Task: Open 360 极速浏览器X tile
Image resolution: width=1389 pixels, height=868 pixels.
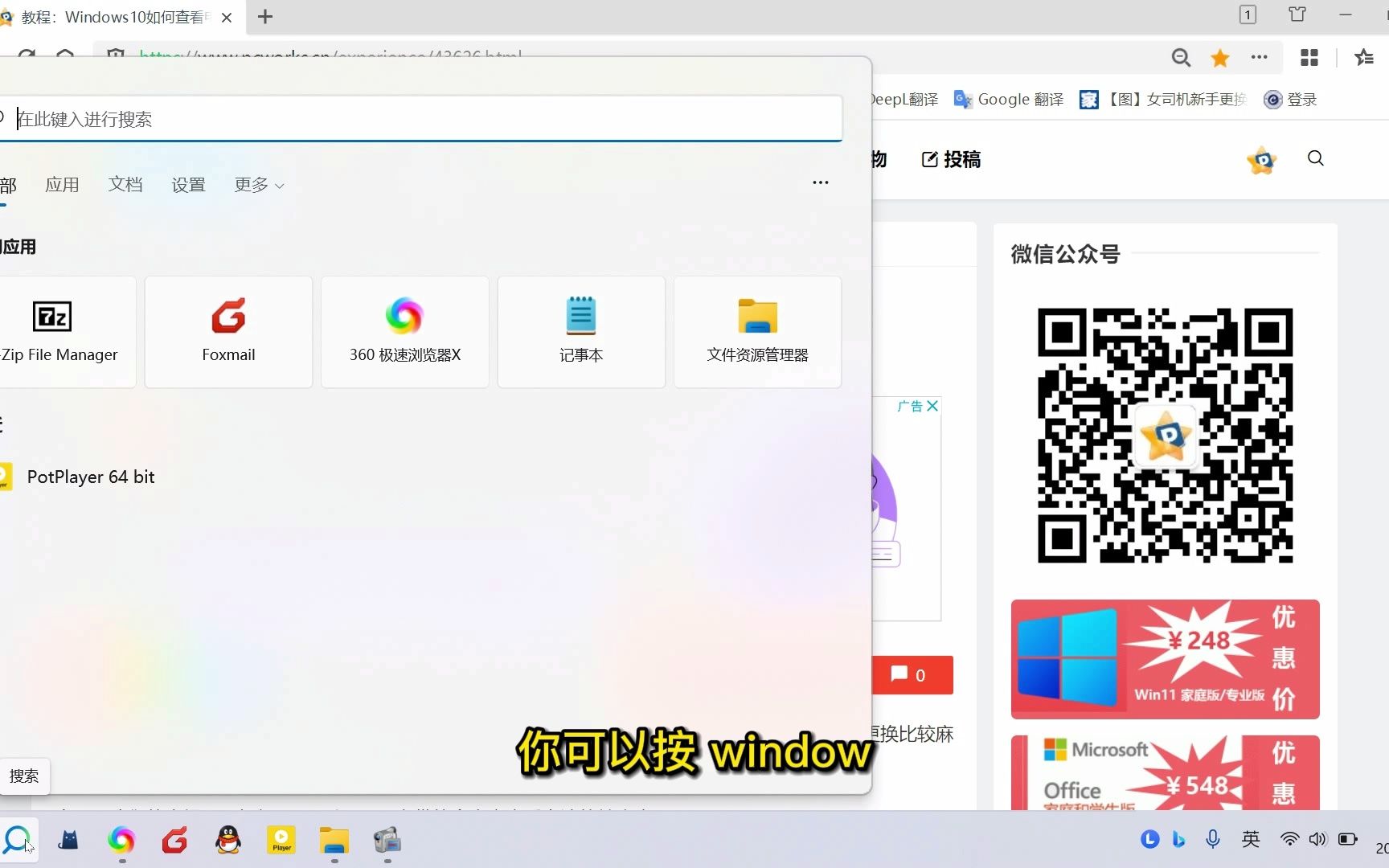Action: 404,332
